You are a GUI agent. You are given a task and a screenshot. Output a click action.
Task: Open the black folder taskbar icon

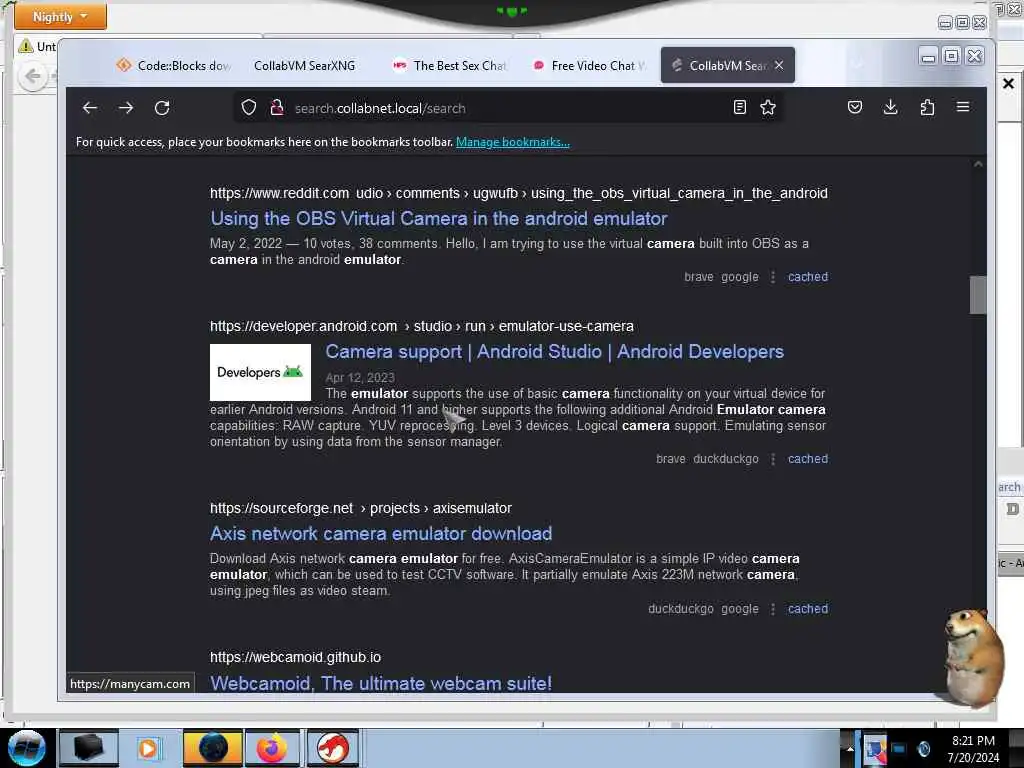[89, 748]
